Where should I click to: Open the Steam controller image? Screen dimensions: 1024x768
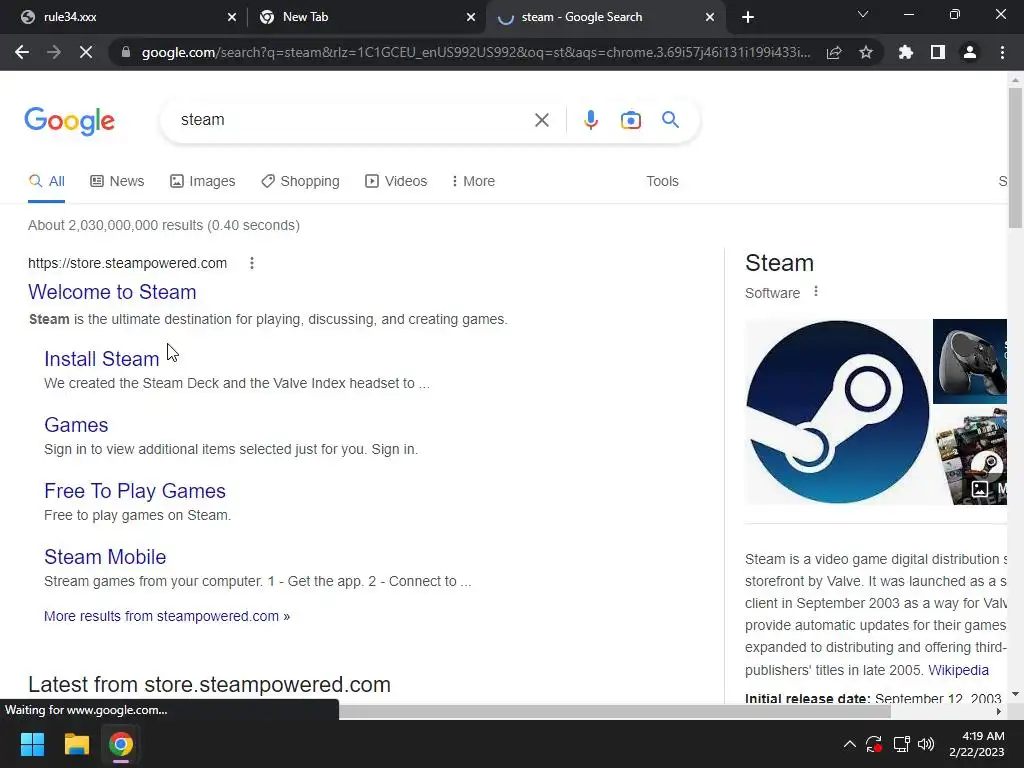click(970, 361)
